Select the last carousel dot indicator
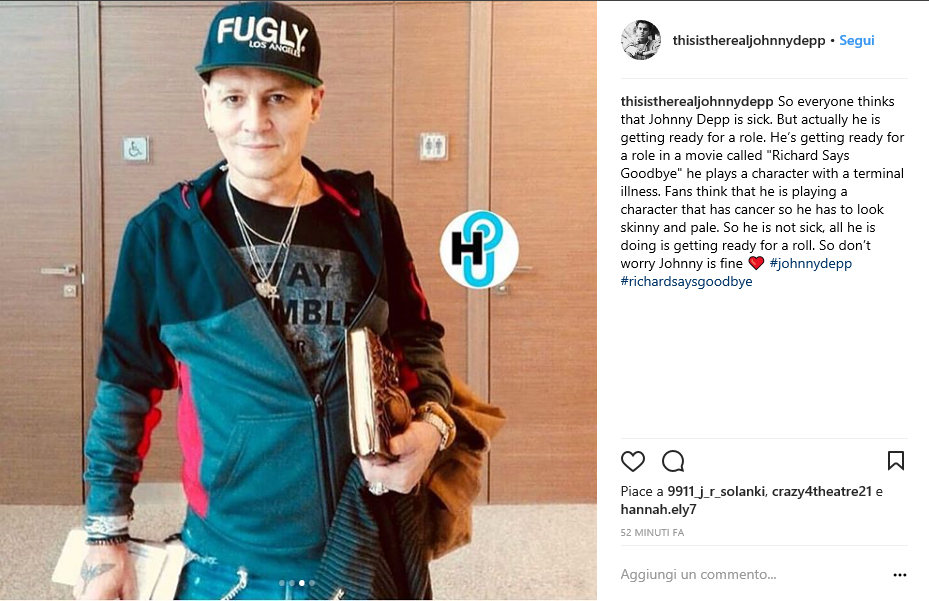Viewport: 929px width, 601px height. [312, 583]
